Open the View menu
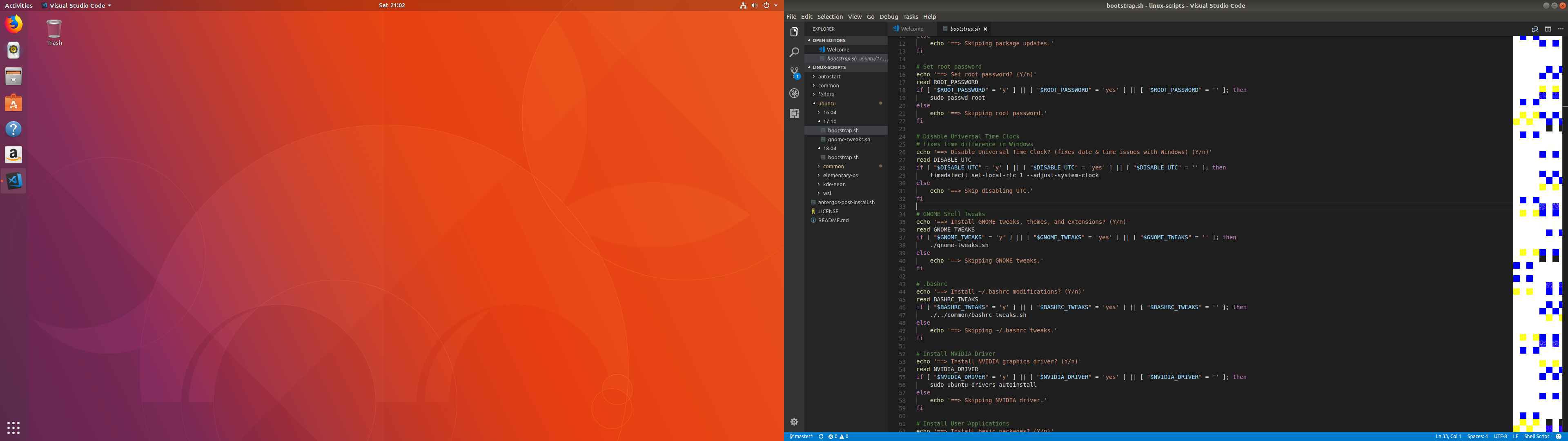1568x441 pixels. [x=855, y=16]
